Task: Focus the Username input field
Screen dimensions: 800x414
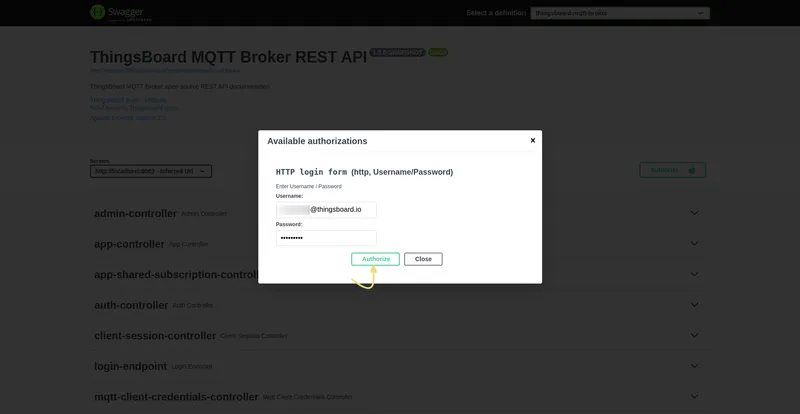Action: tap(326, 210)
